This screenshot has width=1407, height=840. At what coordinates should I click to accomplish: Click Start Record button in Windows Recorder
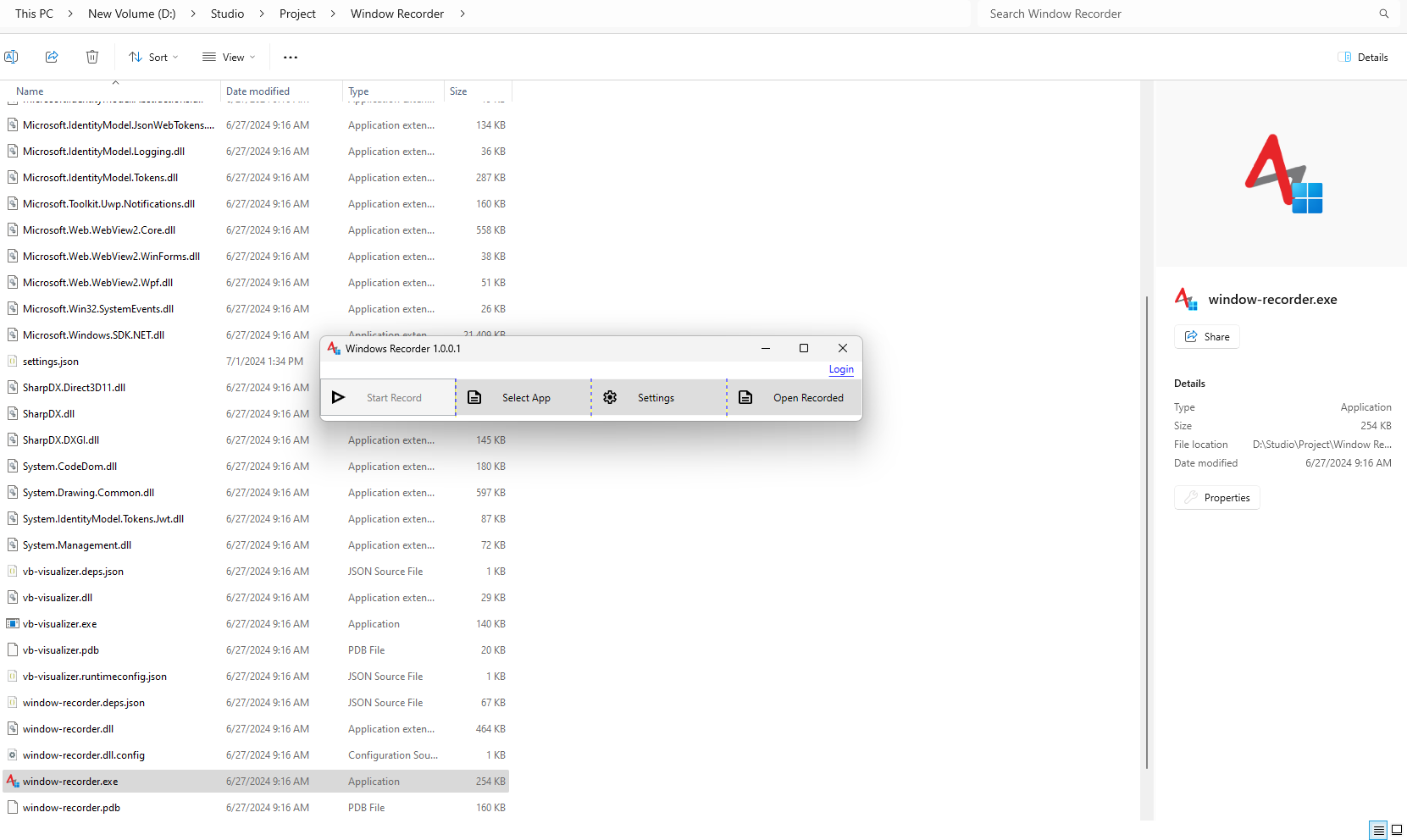pos(388,397)
